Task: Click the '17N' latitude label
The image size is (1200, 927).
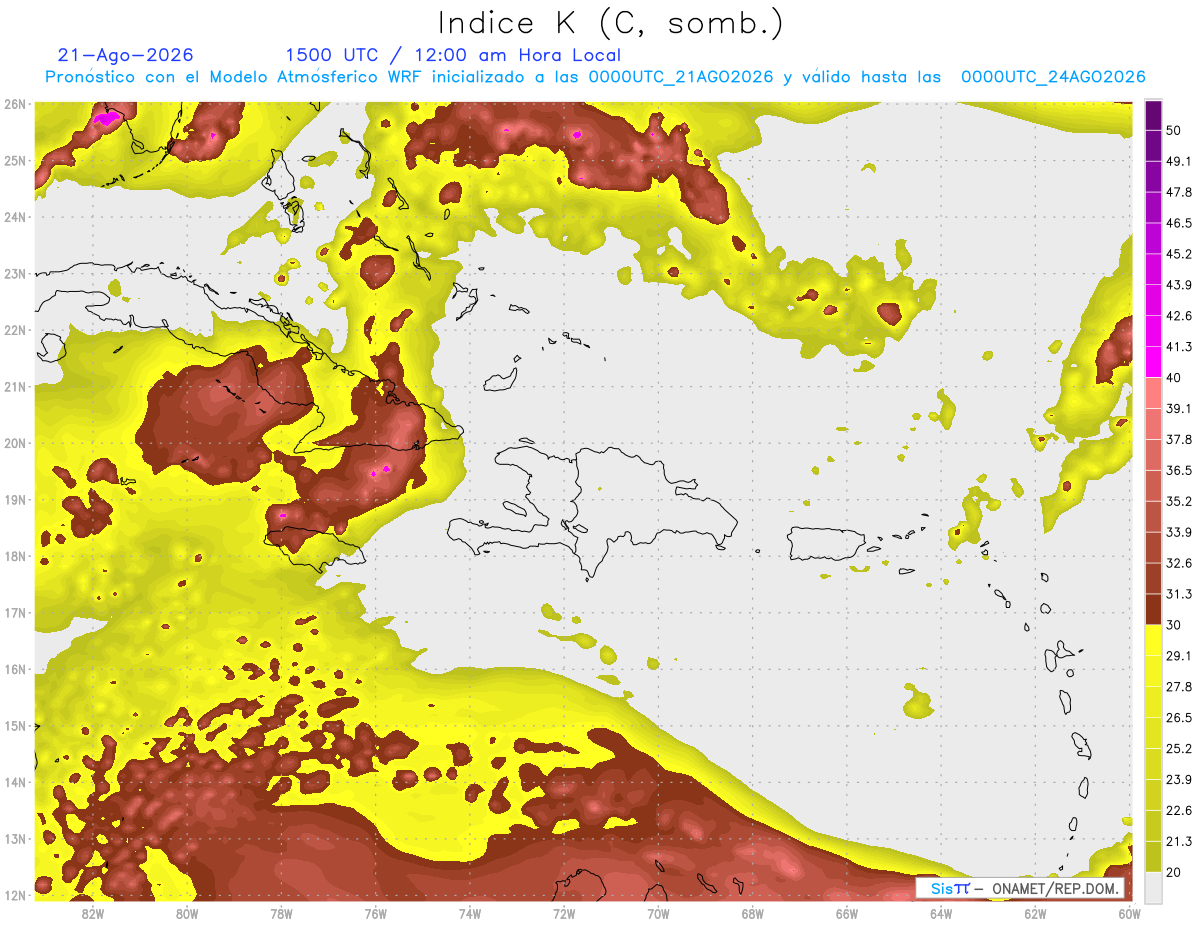Action: (x=14, y=613)
